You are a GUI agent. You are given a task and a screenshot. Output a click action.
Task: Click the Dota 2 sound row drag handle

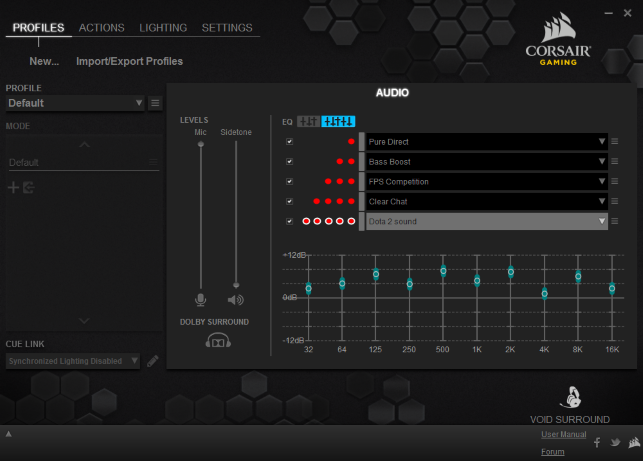pos(361,221)
